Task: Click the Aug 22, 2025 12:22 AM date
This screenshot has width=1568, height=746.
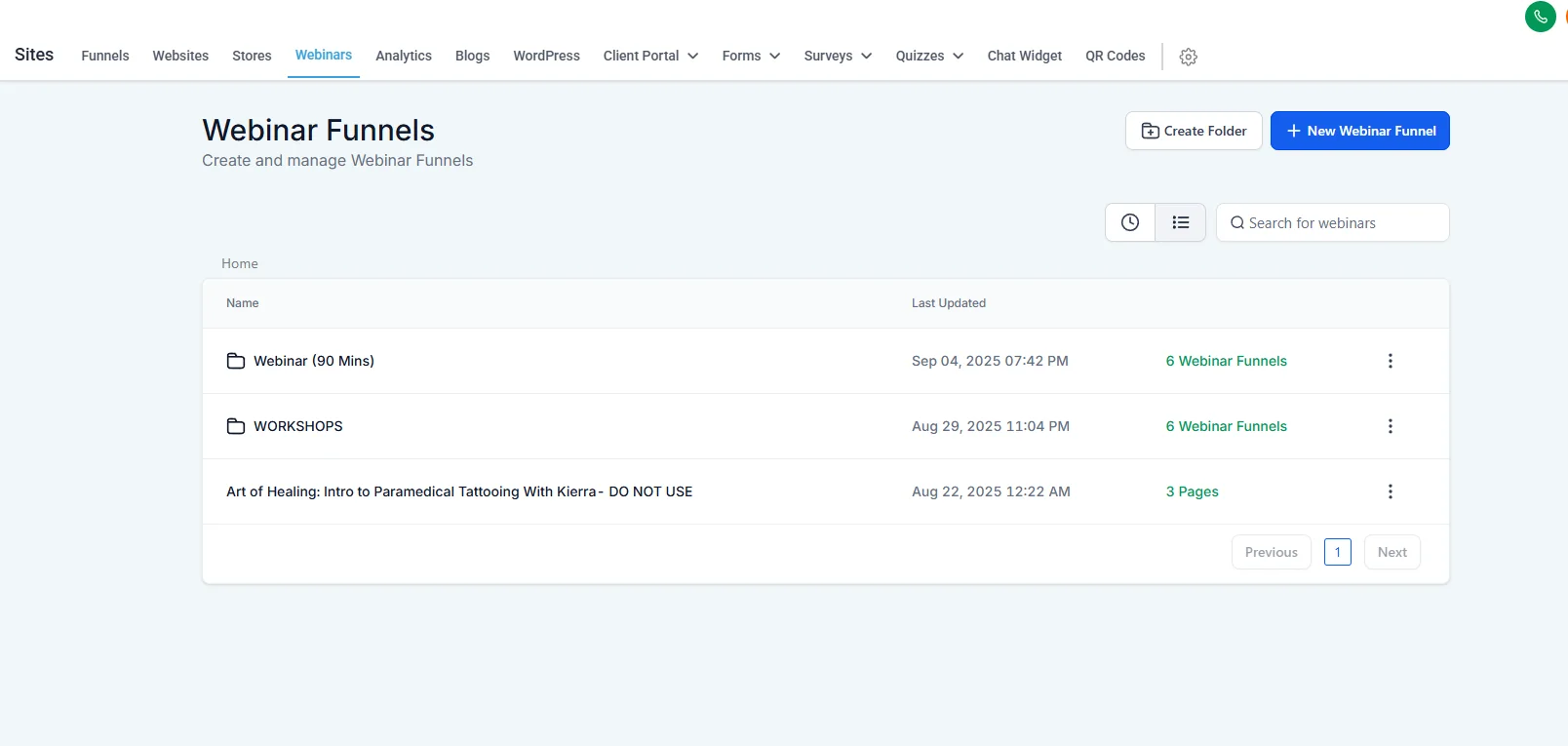Action: coord(991,491)
